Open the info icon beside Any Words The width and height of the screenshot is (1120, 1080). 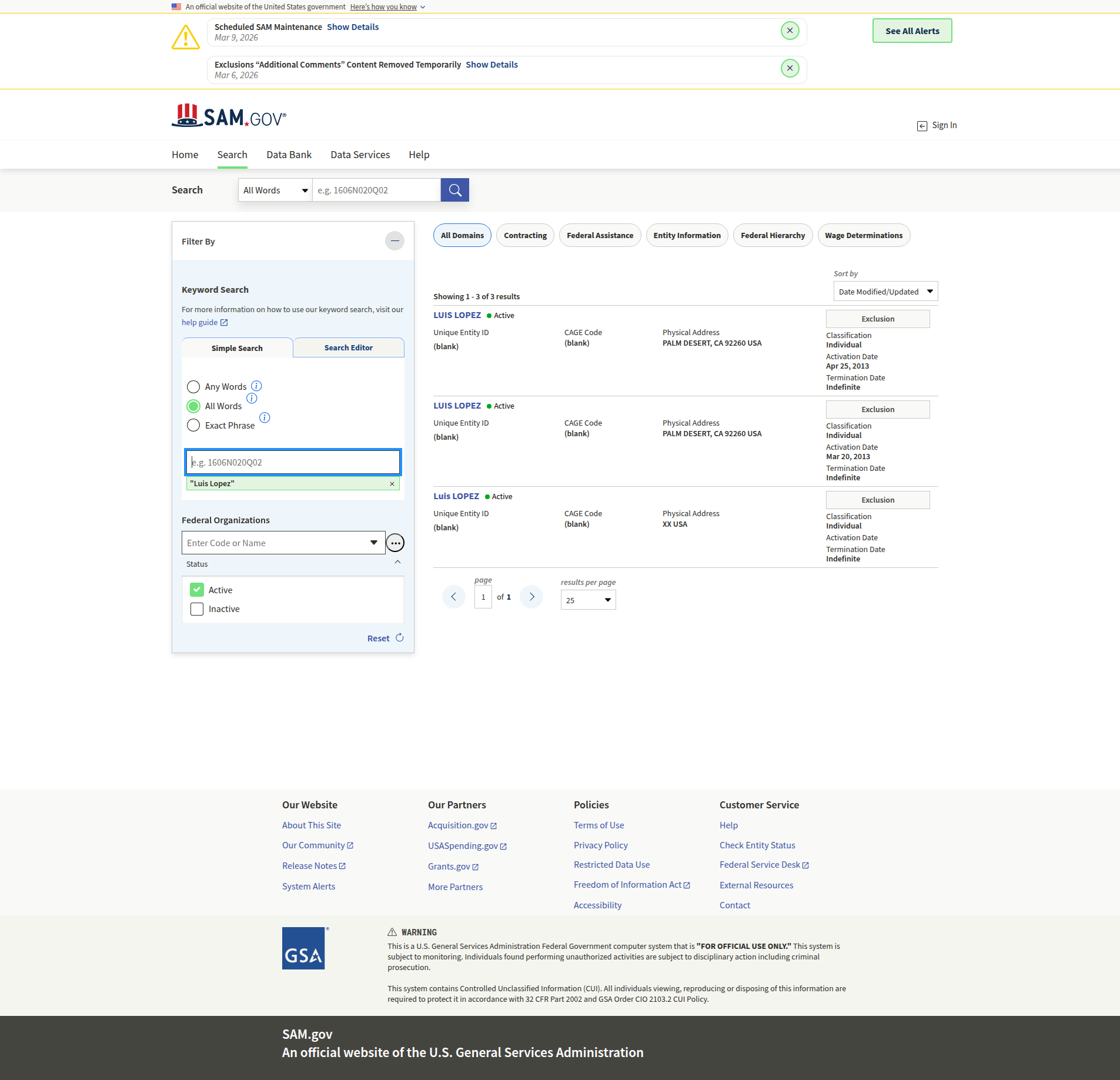point(256,386)
